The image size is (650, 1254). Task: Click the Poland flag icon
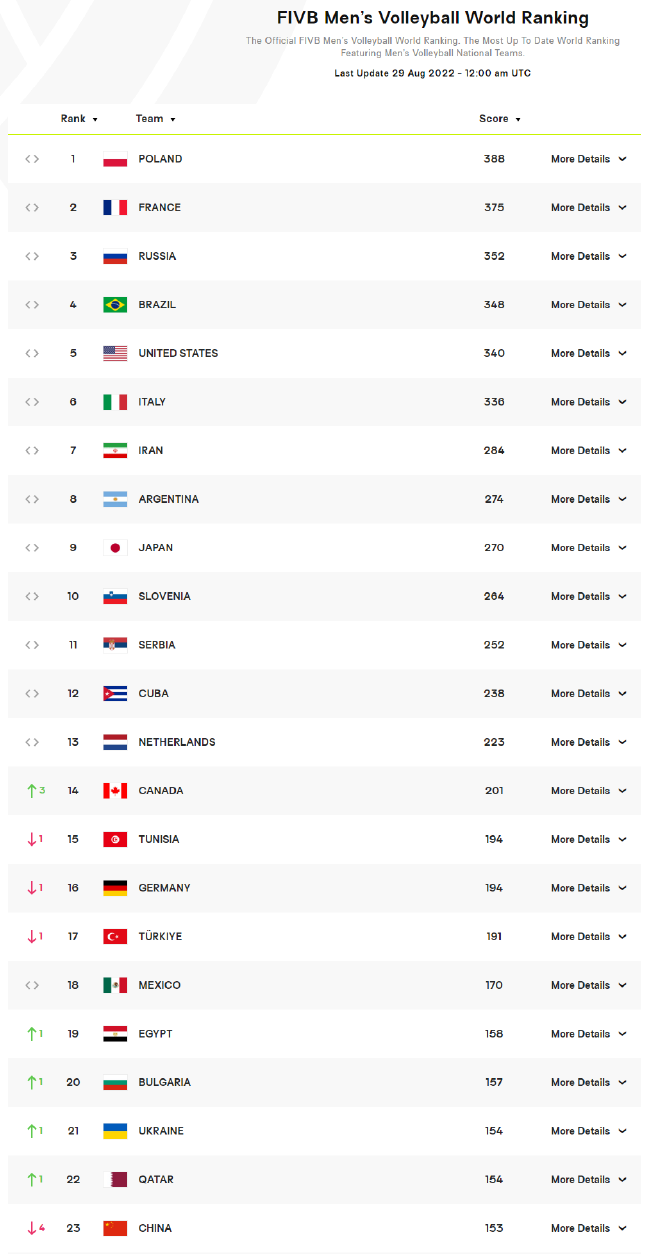click(x=115, y=159)
